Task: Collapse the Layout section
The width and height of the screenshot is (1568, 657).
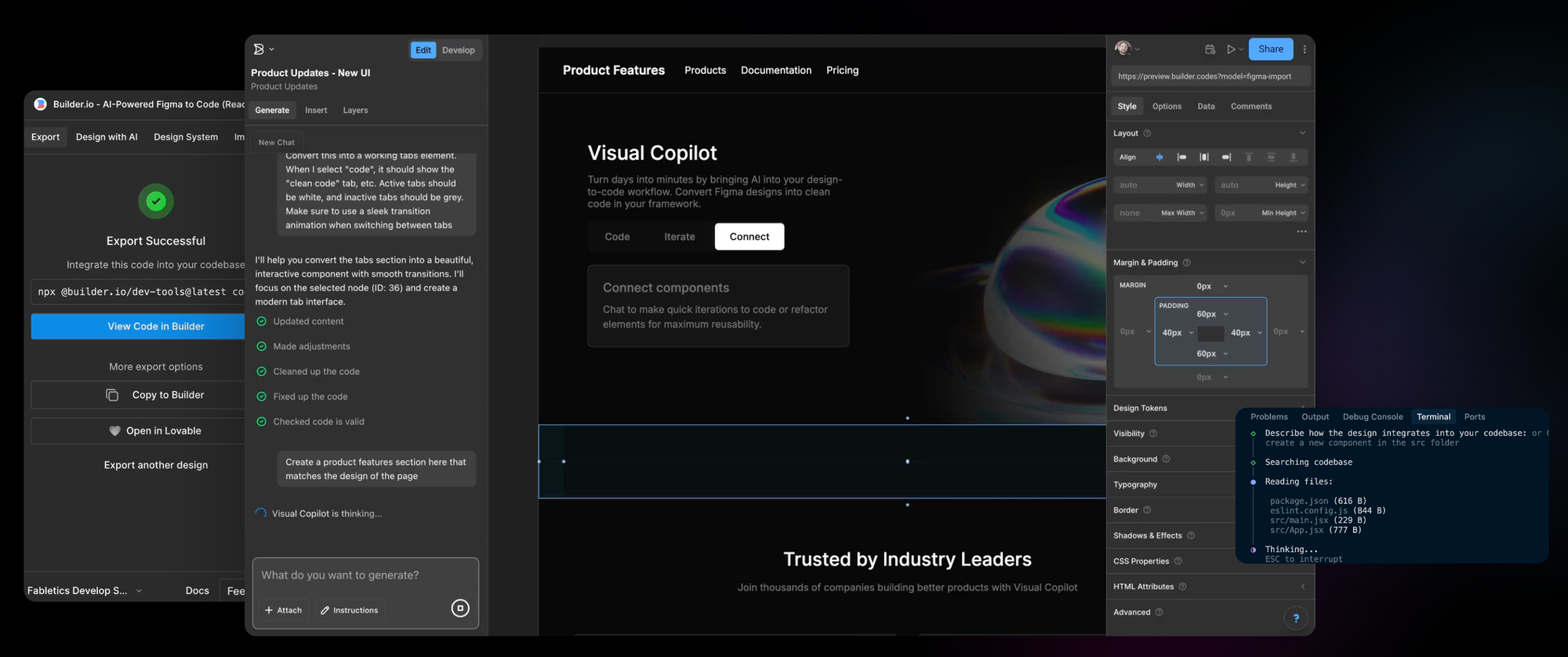Action: coord(1302,133)
